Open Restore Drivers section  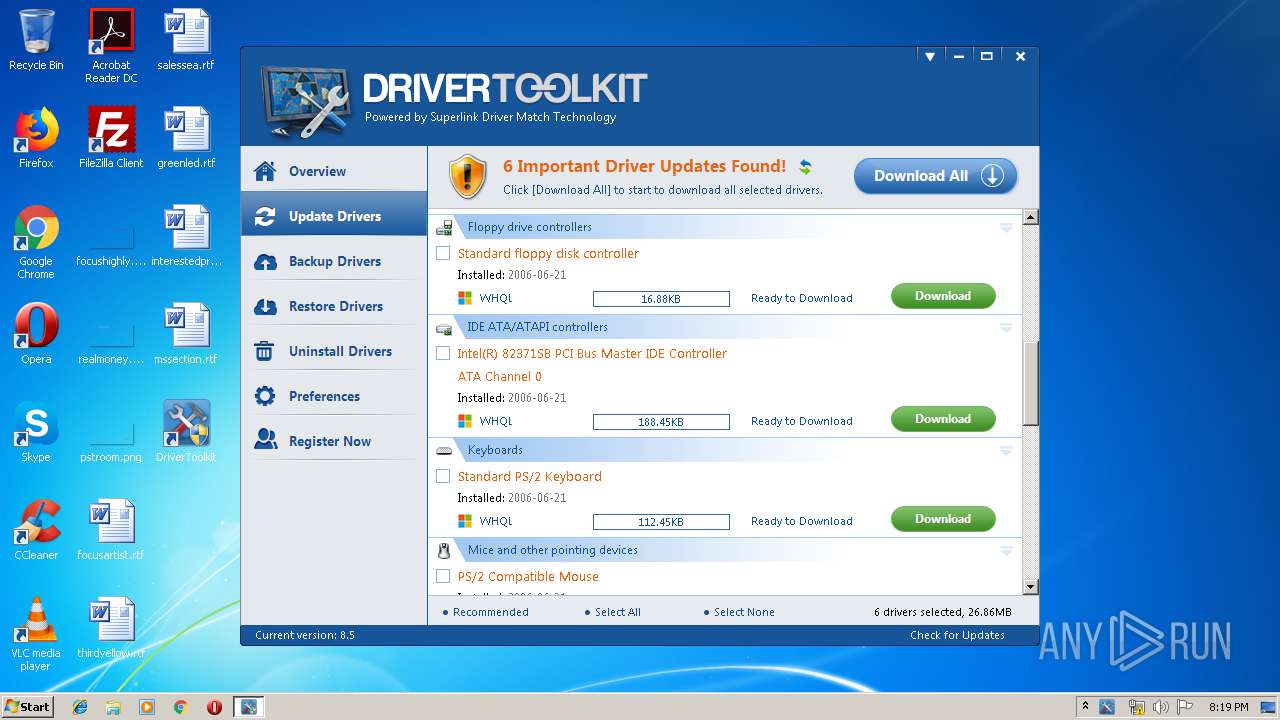(334, 306)
